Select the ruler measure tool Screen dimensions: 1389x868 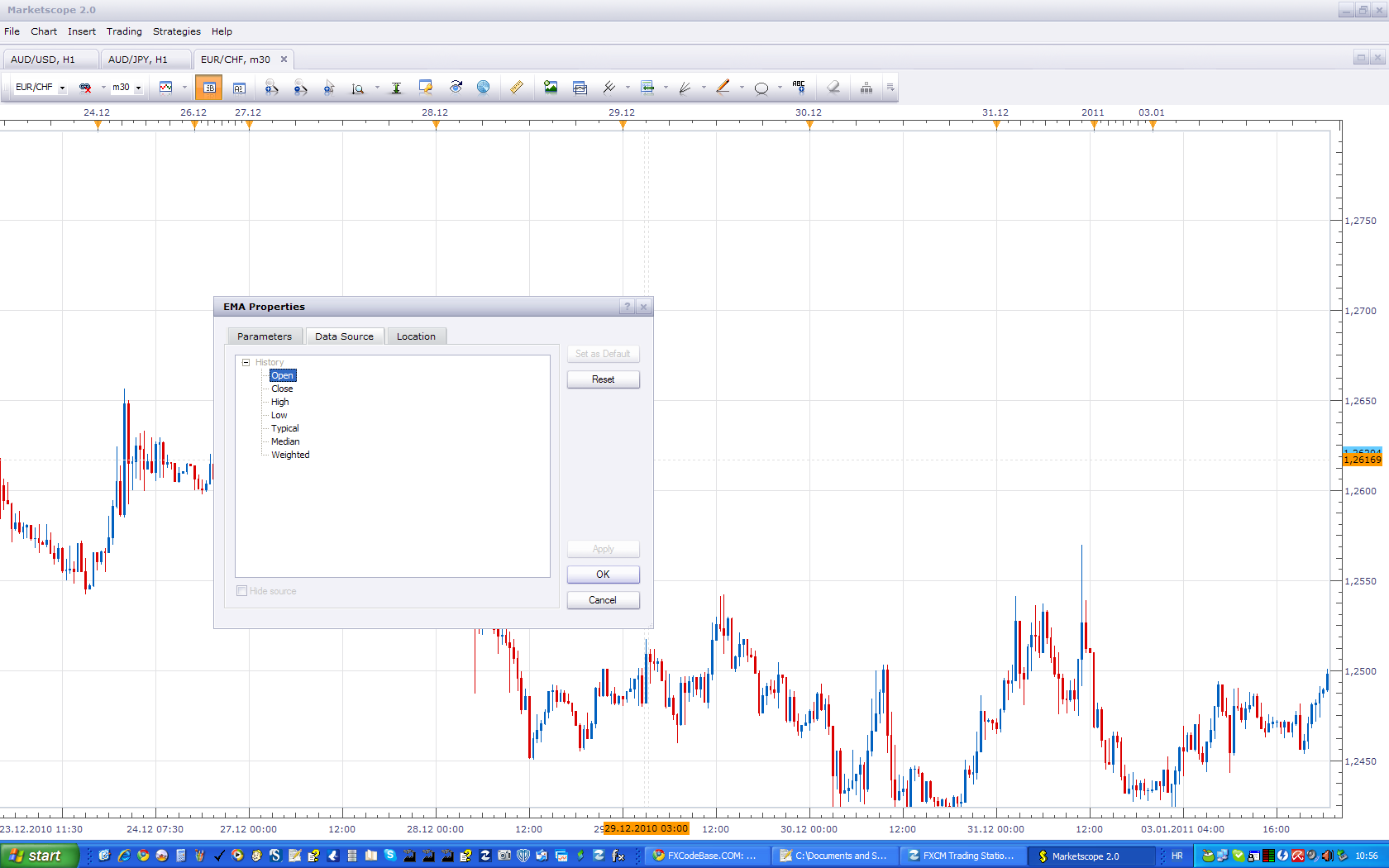point(517,87)
